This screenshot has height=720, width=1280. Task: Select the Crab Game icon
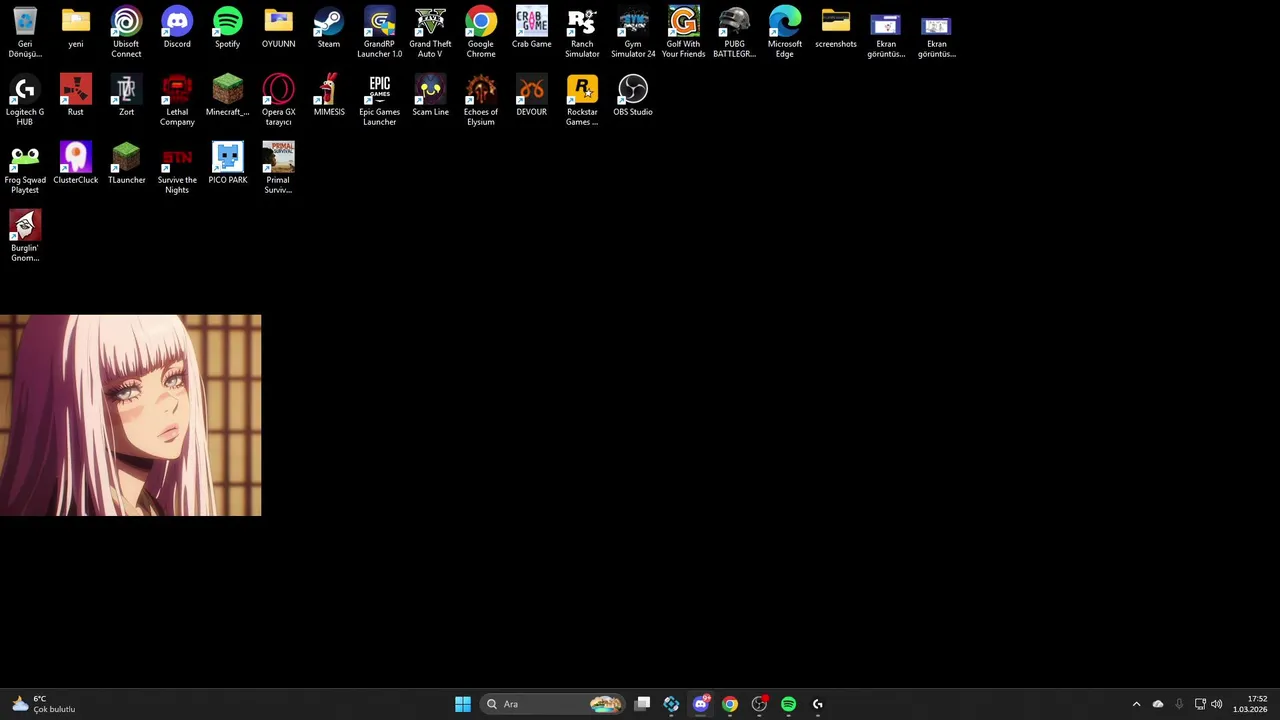pos(531,28)
